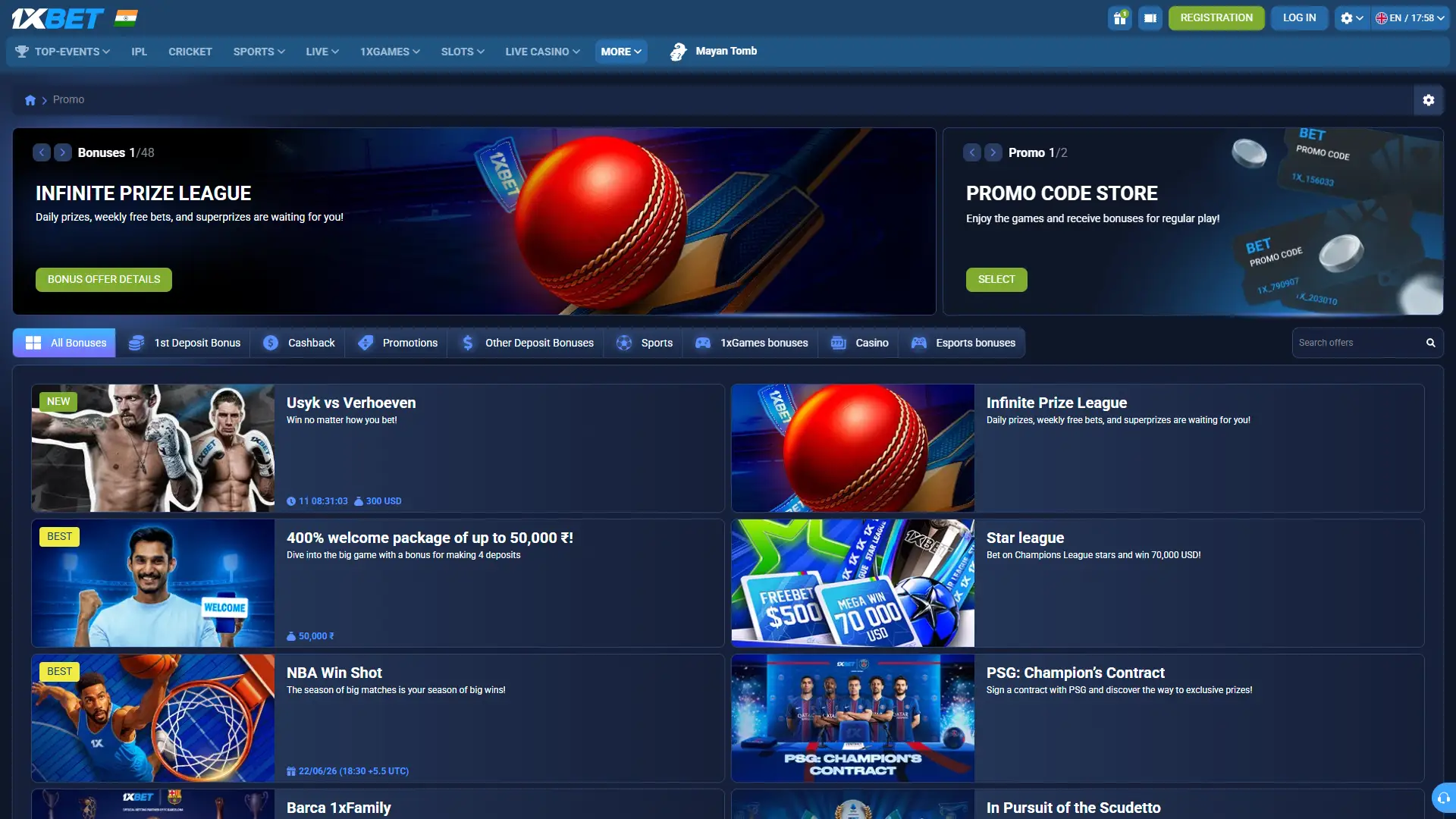Viewport: 1456px width, 819px height.
Task: Open In Pursuit of the Scudetto title
Action: coord(1074,808)
